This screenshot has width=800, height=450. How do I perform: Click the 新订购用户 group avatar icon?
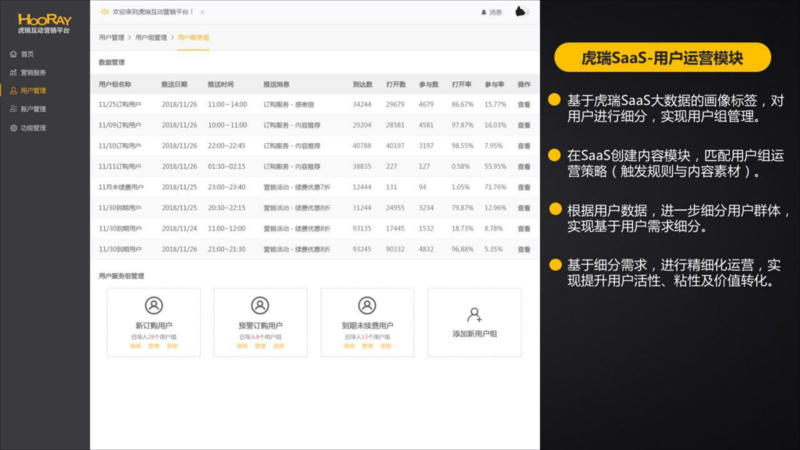[x=153, y=306]
